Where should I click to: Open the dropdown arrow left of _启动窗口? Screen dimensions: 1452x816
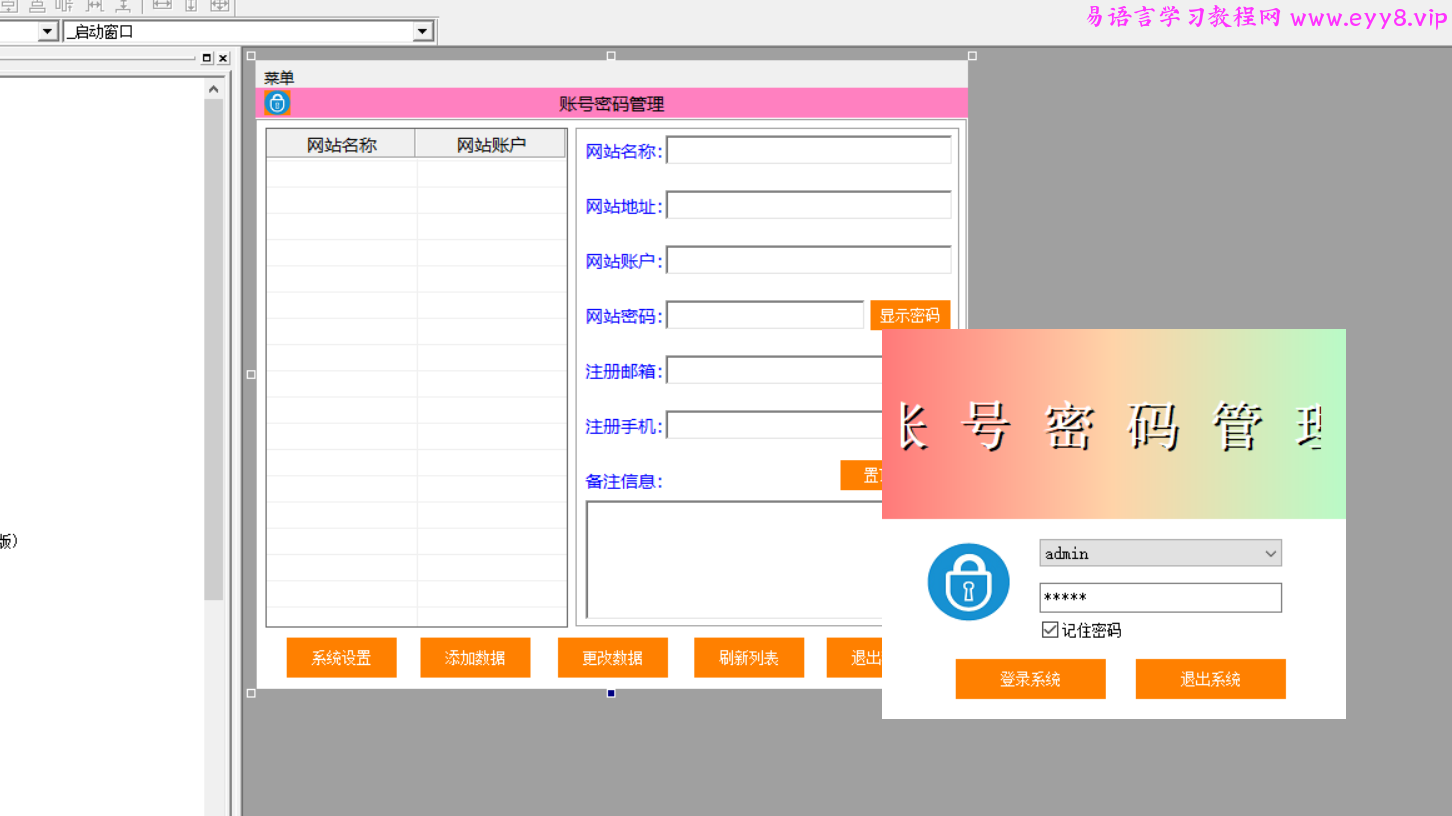click(x=47, y=32)
